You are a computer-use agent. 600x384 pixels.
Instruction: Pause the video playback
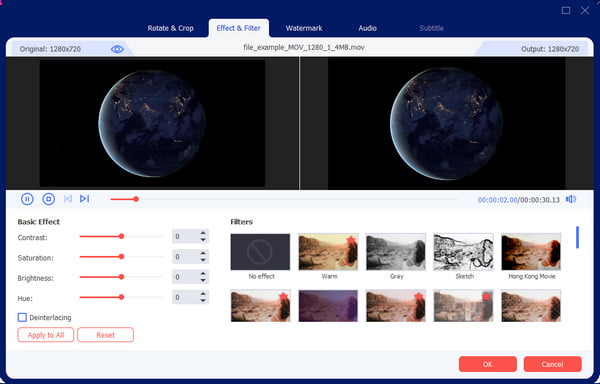point(27,199)
